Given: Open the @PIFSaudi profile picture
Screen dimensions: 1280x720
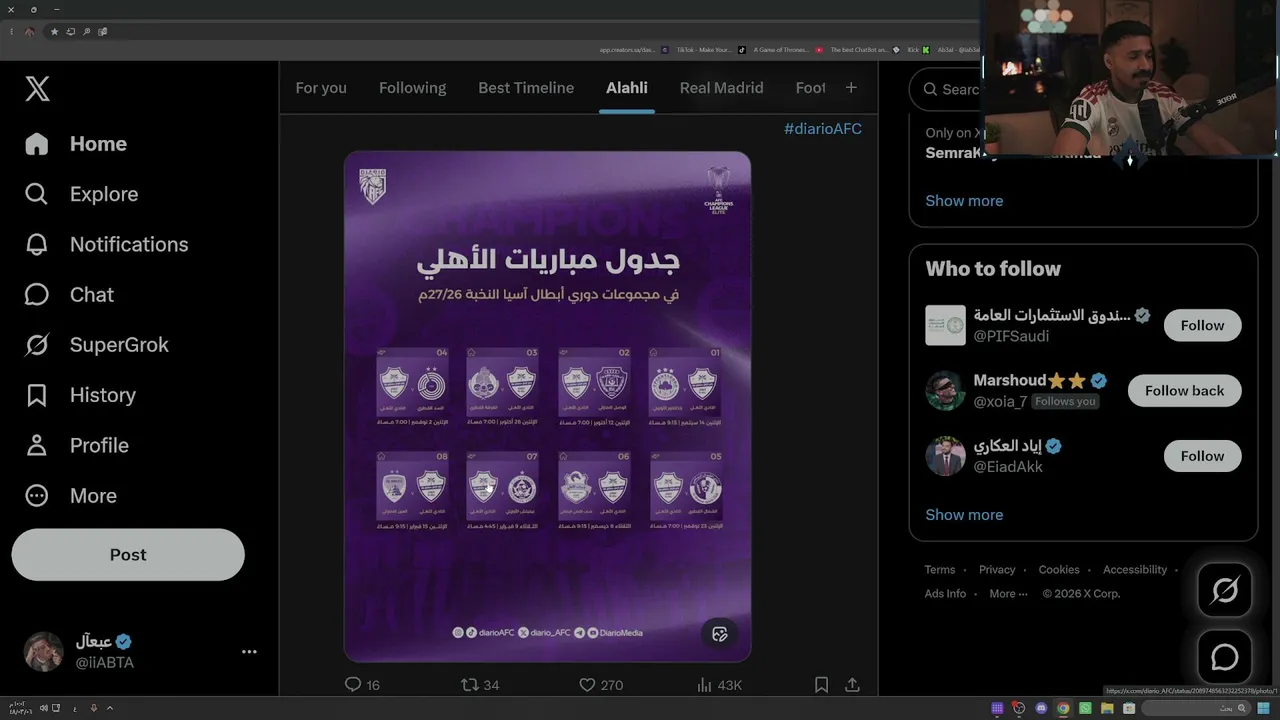Looking at the screenshot, I should click(945, 325).
